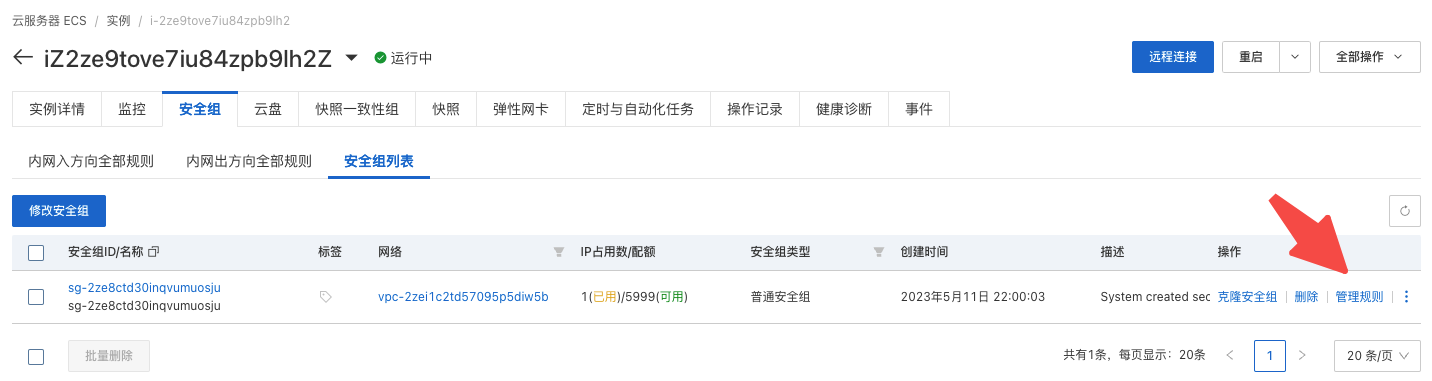Switch to the 云盘 tab
Viewport: 1432px width, 381px height.
268,110
